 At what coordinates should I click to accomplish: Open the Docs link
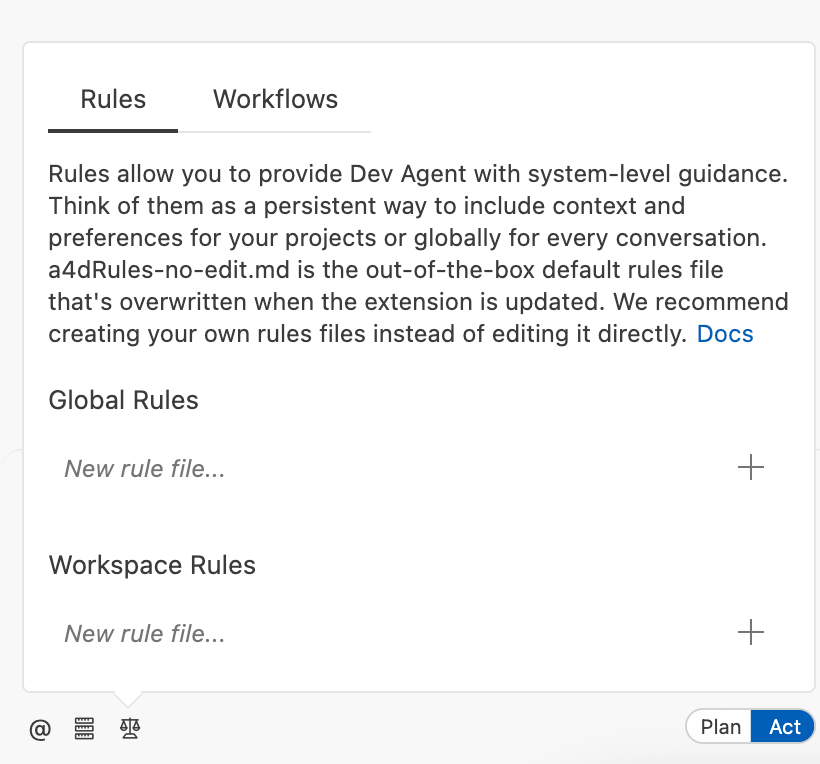click(x=725, y=334)
